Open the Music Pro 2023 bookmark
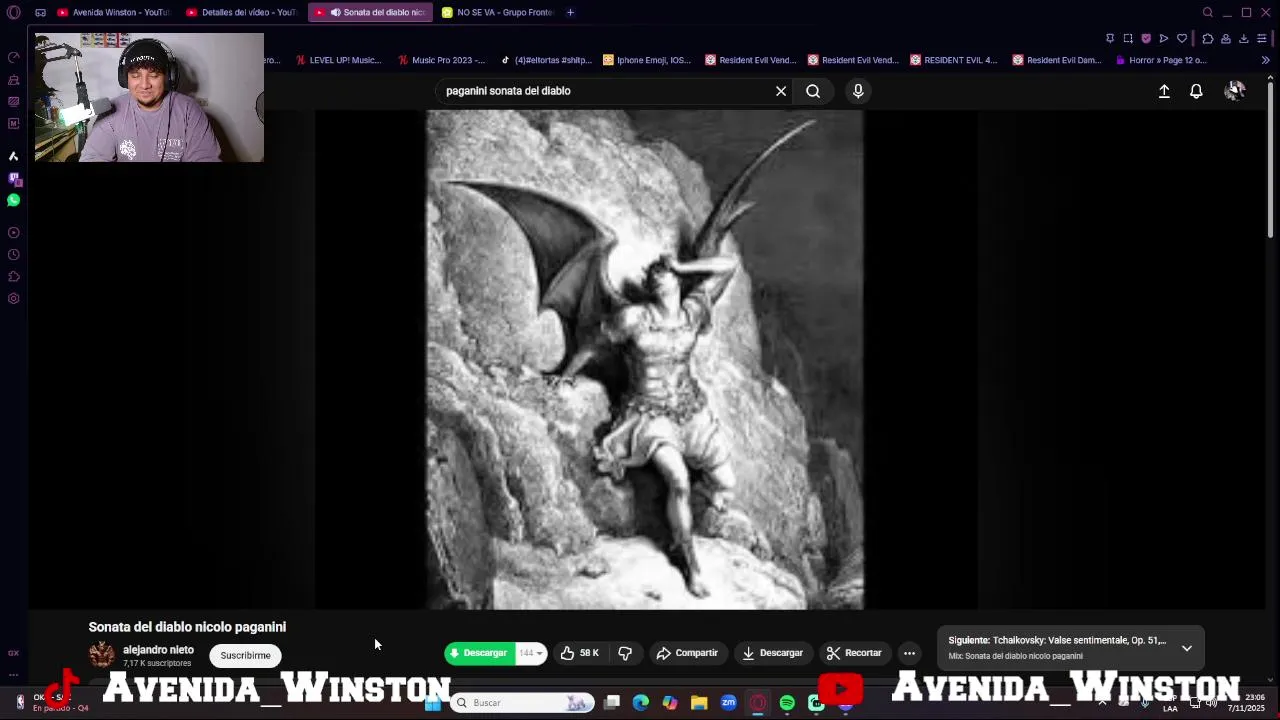Viewport: 1280px width, 720px height. pos(441,60)
